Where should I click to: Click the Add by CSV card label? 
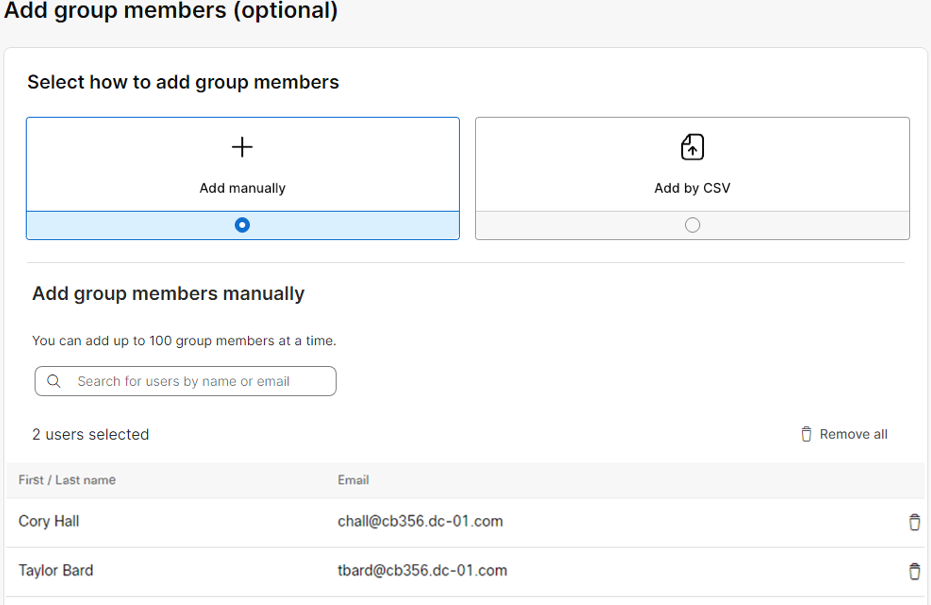coord(692,188)
